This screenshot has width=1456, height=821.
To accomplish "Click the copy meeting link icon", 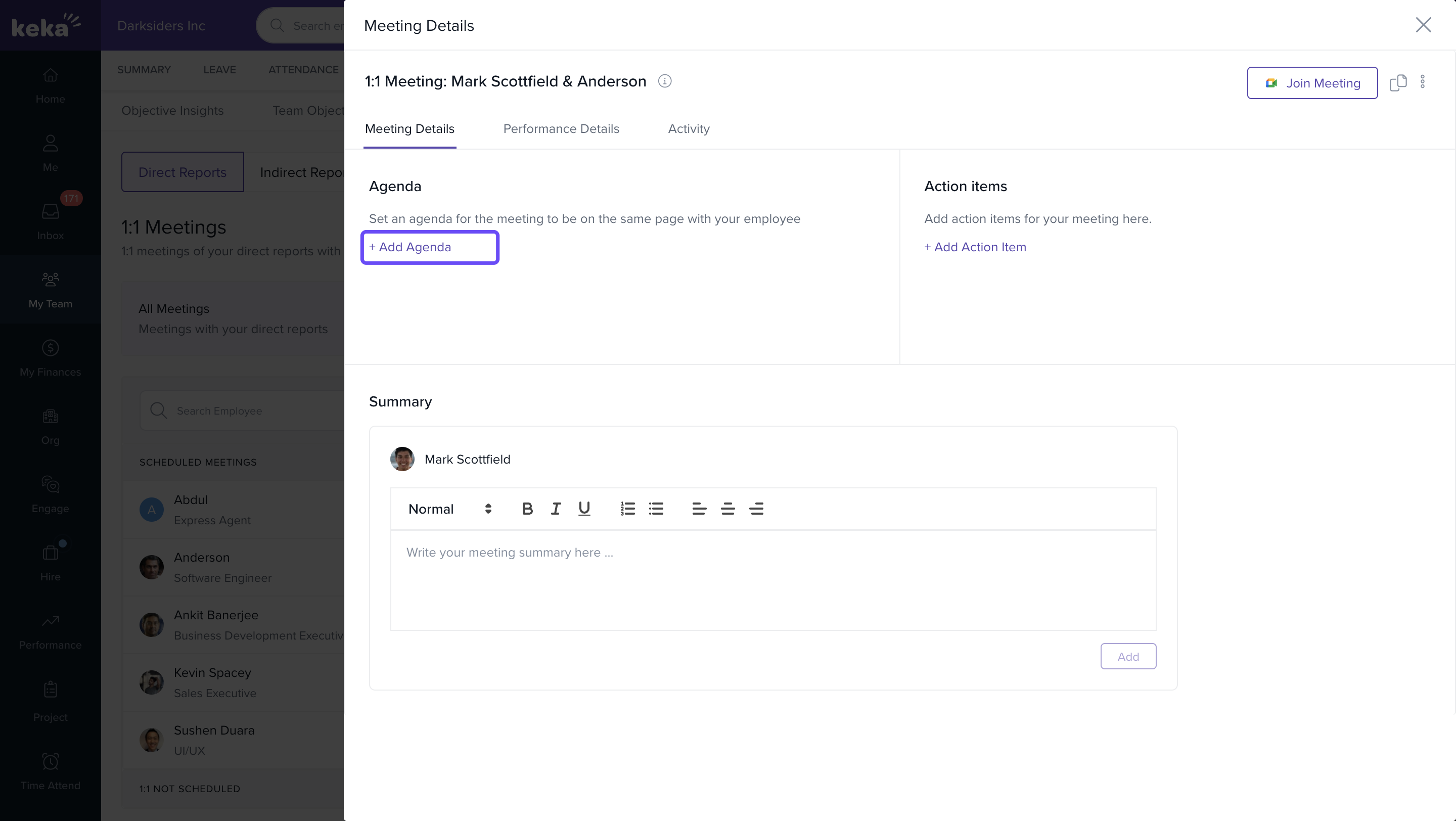I will (1398, 82).
